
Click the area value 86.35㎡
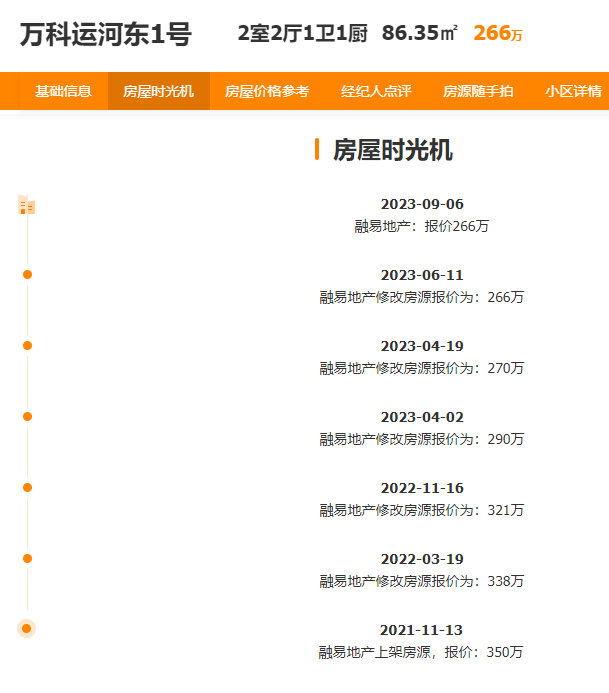(x=420, y=33)
